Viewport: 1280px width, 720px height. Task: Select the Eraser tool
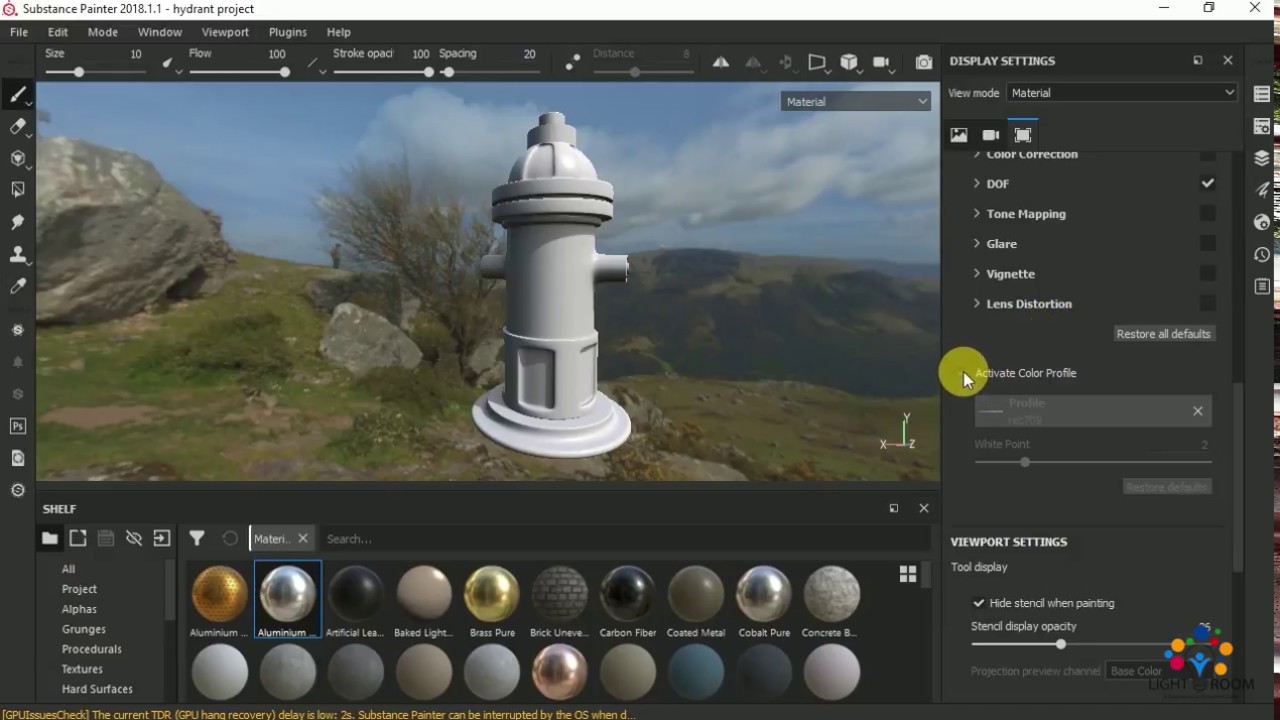click(x=17, y=127)
